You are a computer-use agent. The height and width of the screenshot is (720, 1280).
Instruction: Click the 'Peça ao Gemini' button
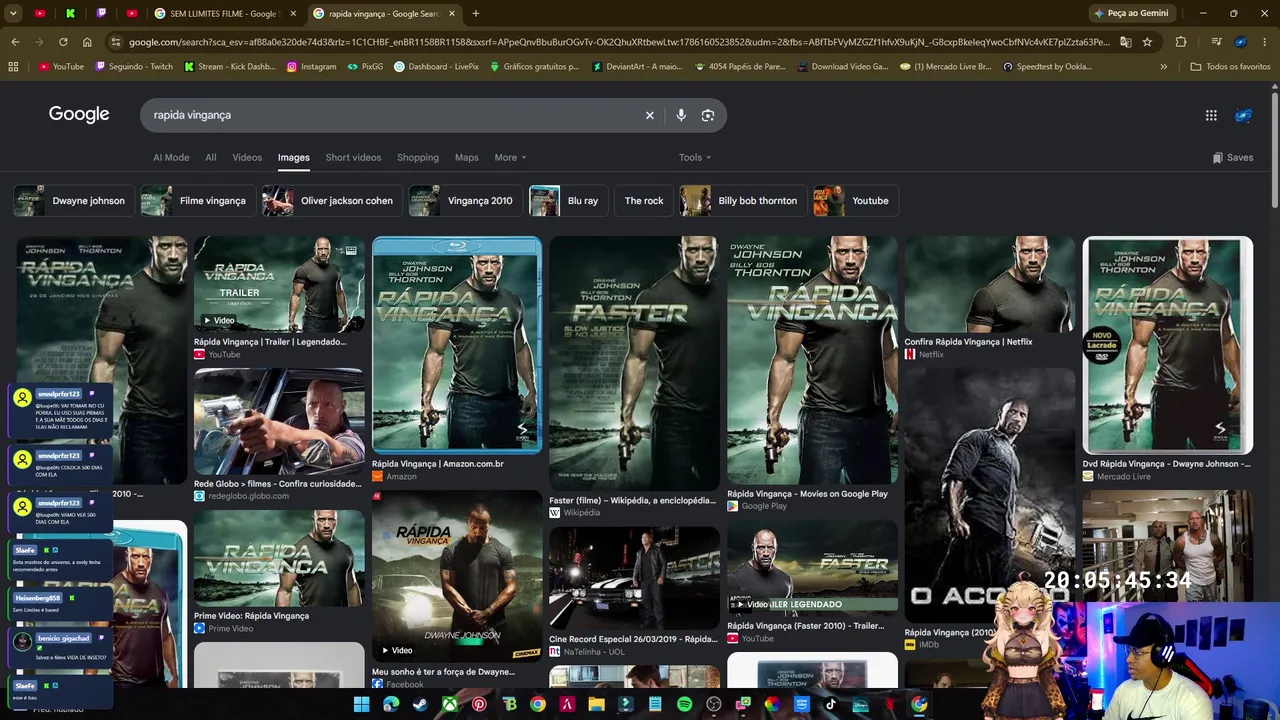tap(1131, 14)
